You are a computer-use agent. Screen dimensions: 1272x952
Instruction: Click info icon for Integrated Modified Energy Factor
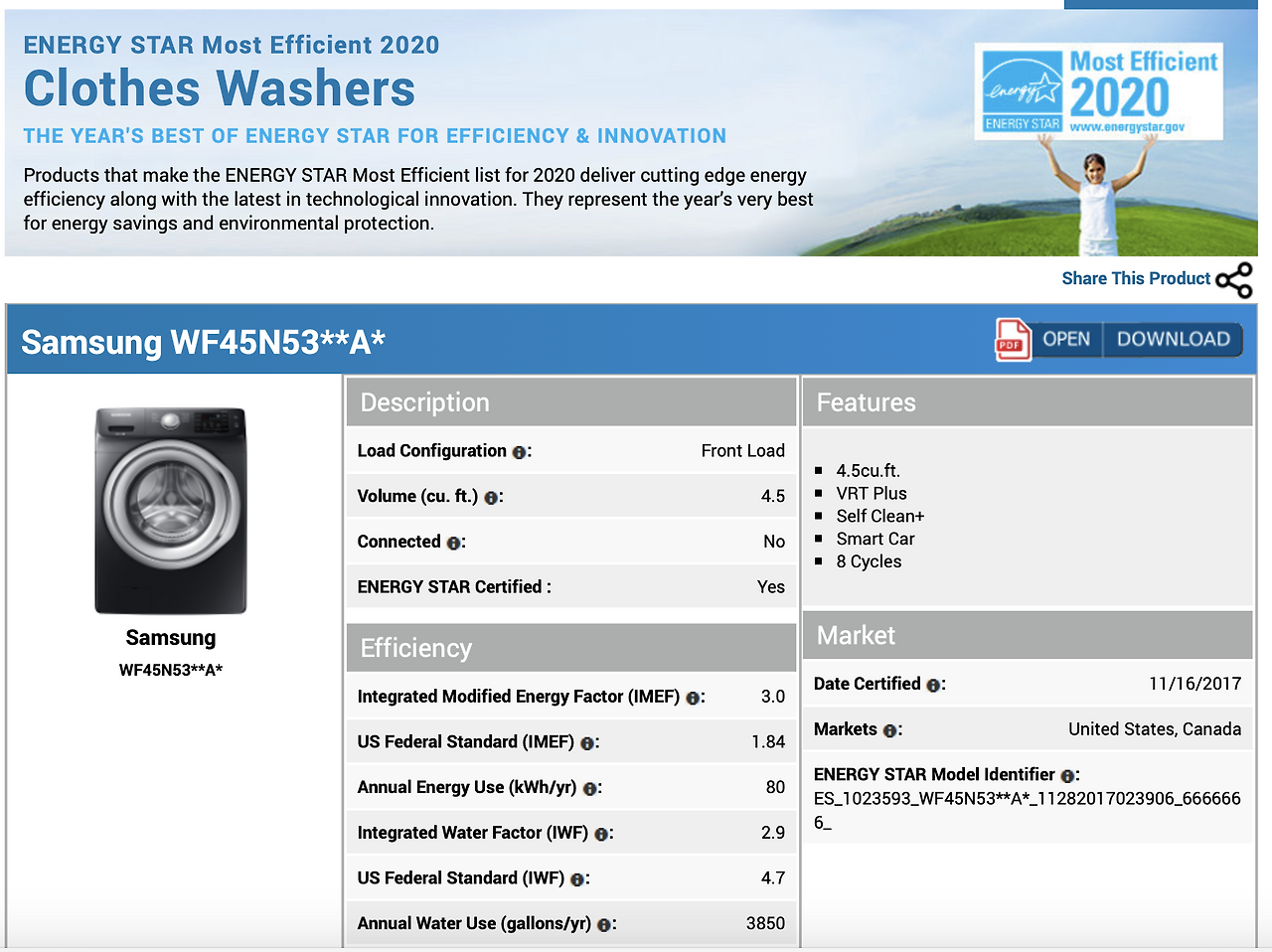(x=693, y=699)
